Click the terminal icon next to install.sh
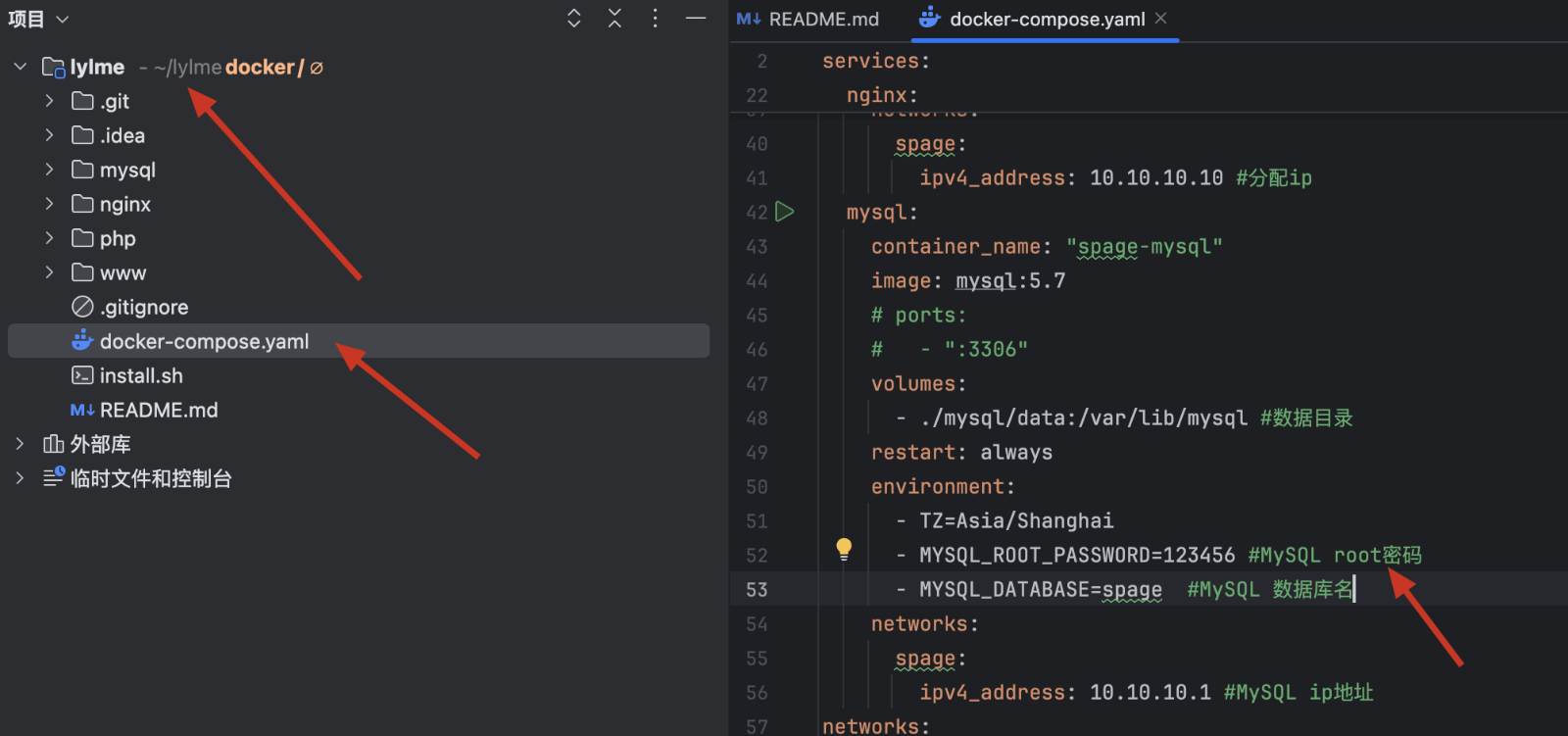Viewport: 1568px width, 736px height. point(82,375)
